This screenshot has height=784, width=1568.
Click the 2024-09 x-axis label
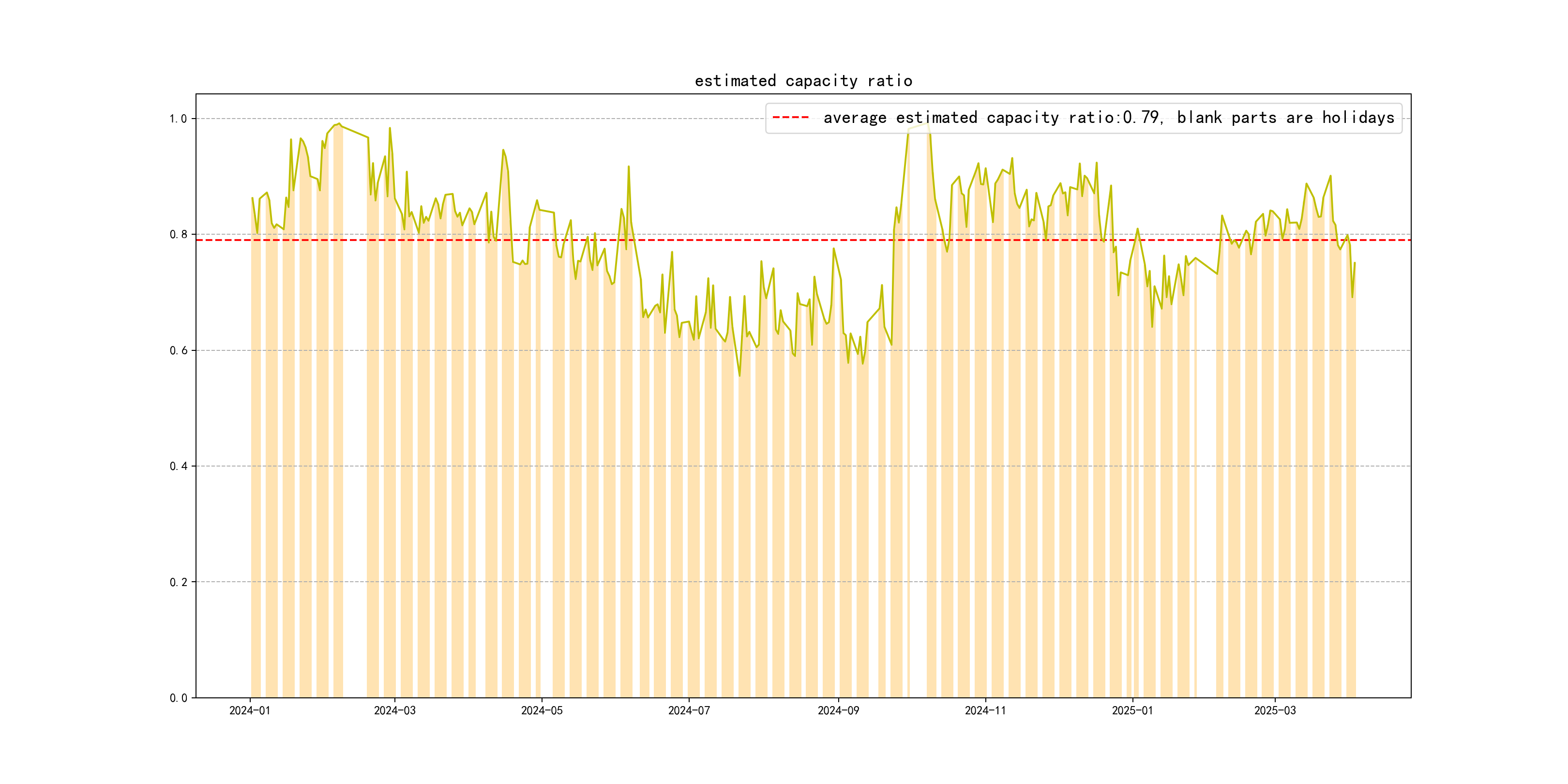coord(838,710)
